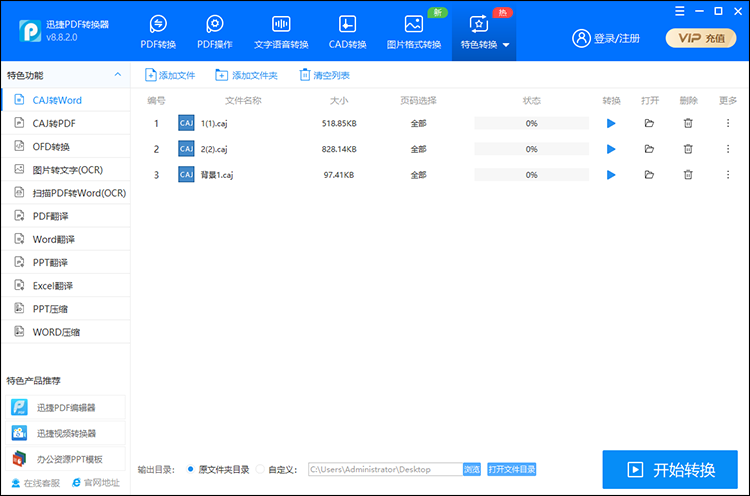Click 全部 page selection for 背景1.caj

coord(418,175)
